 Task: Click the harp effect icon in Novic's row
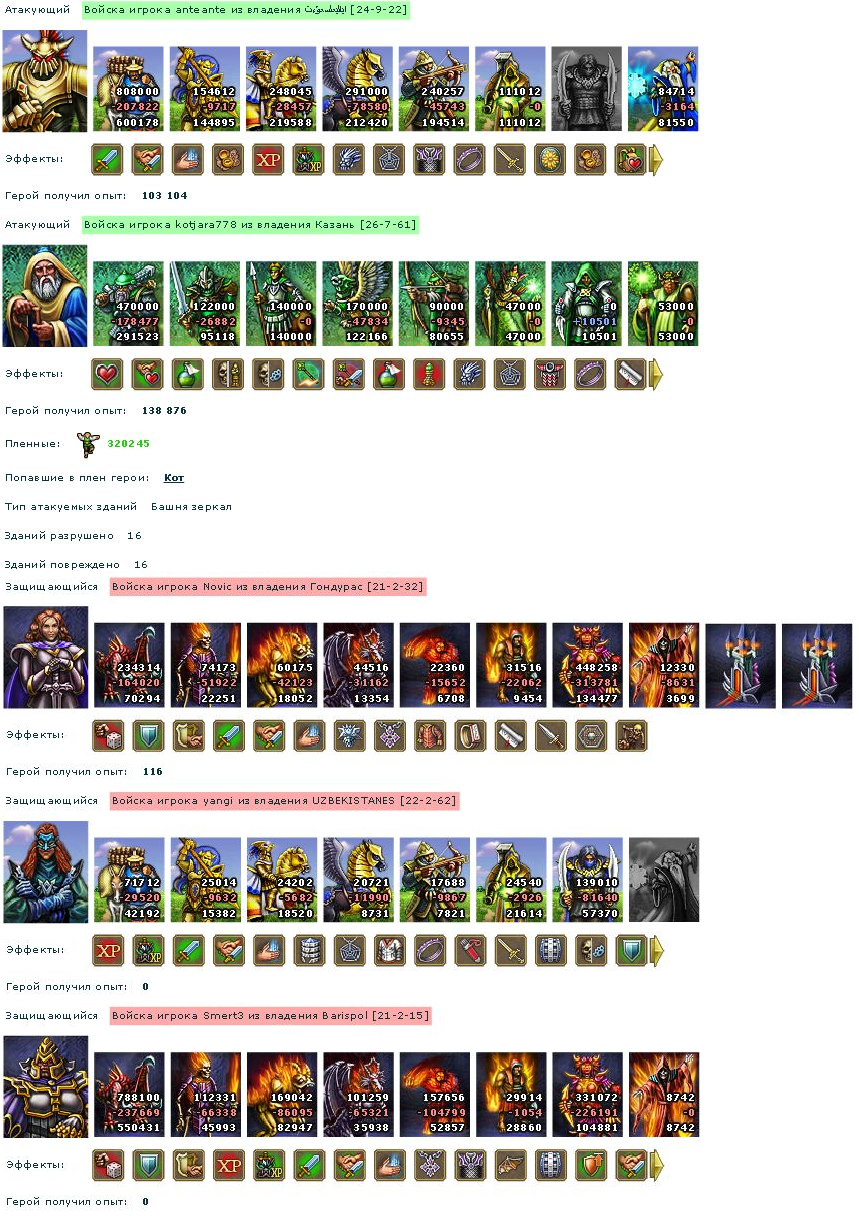pos(187,736)
